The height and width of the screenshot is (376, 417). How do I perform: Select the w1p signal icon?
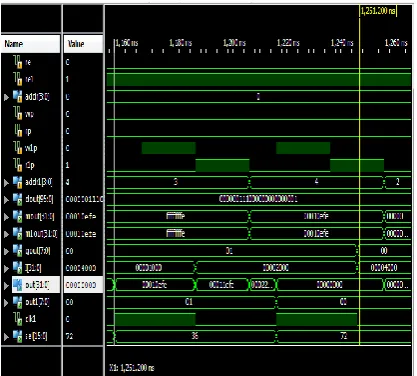pyautogui.click(x=18, y=148)
